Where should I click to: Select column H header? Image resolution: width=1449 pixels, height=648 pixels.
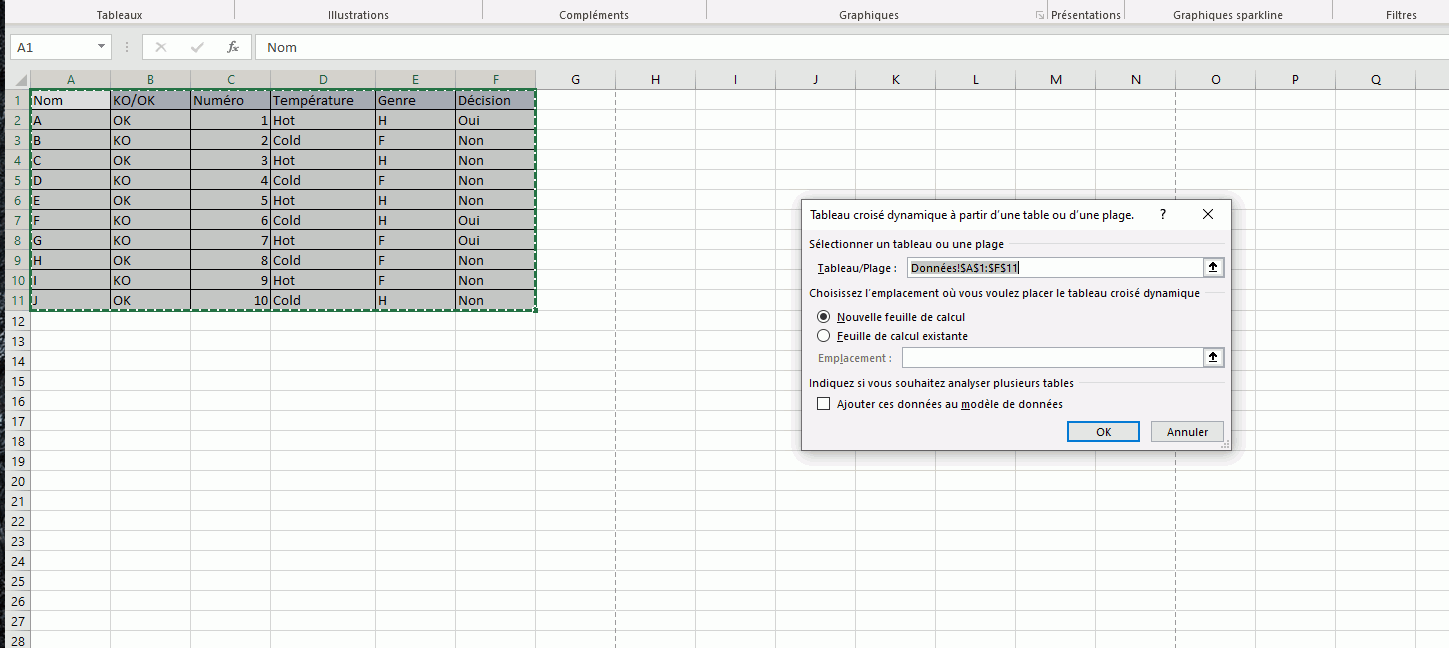[x=655, y=80]
